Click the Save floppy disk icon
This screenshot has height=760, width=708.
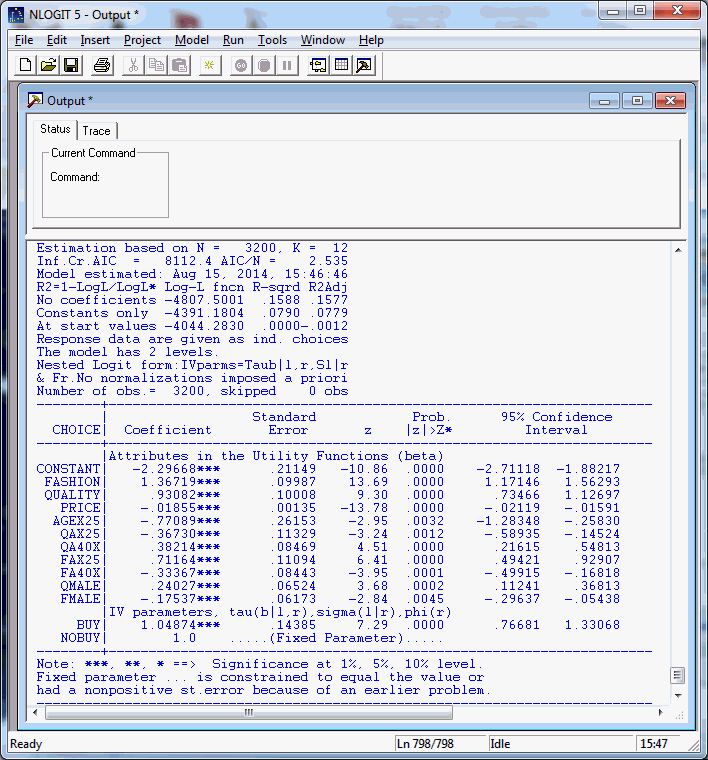(71, 65)
